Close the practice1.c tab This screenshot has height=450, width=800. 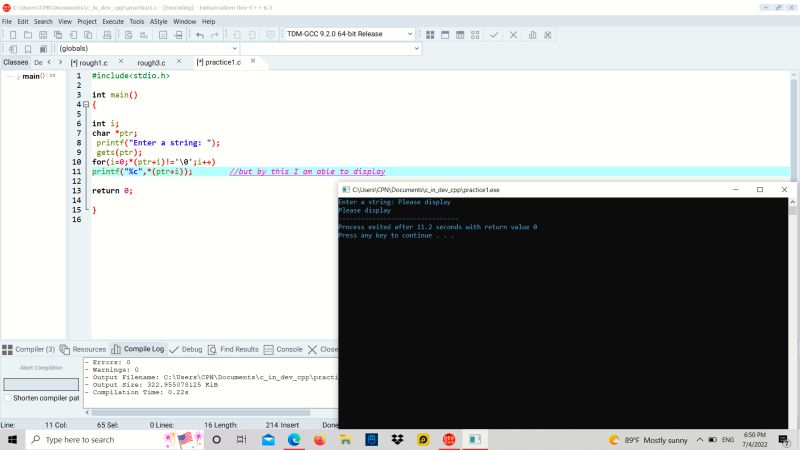point(253,61)
